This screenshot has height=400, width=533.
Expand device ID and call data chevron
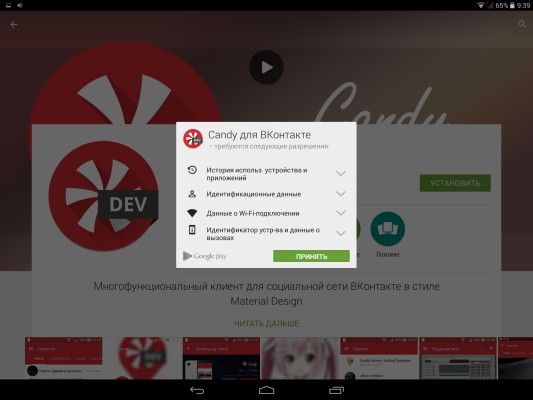tap(341, 233)
